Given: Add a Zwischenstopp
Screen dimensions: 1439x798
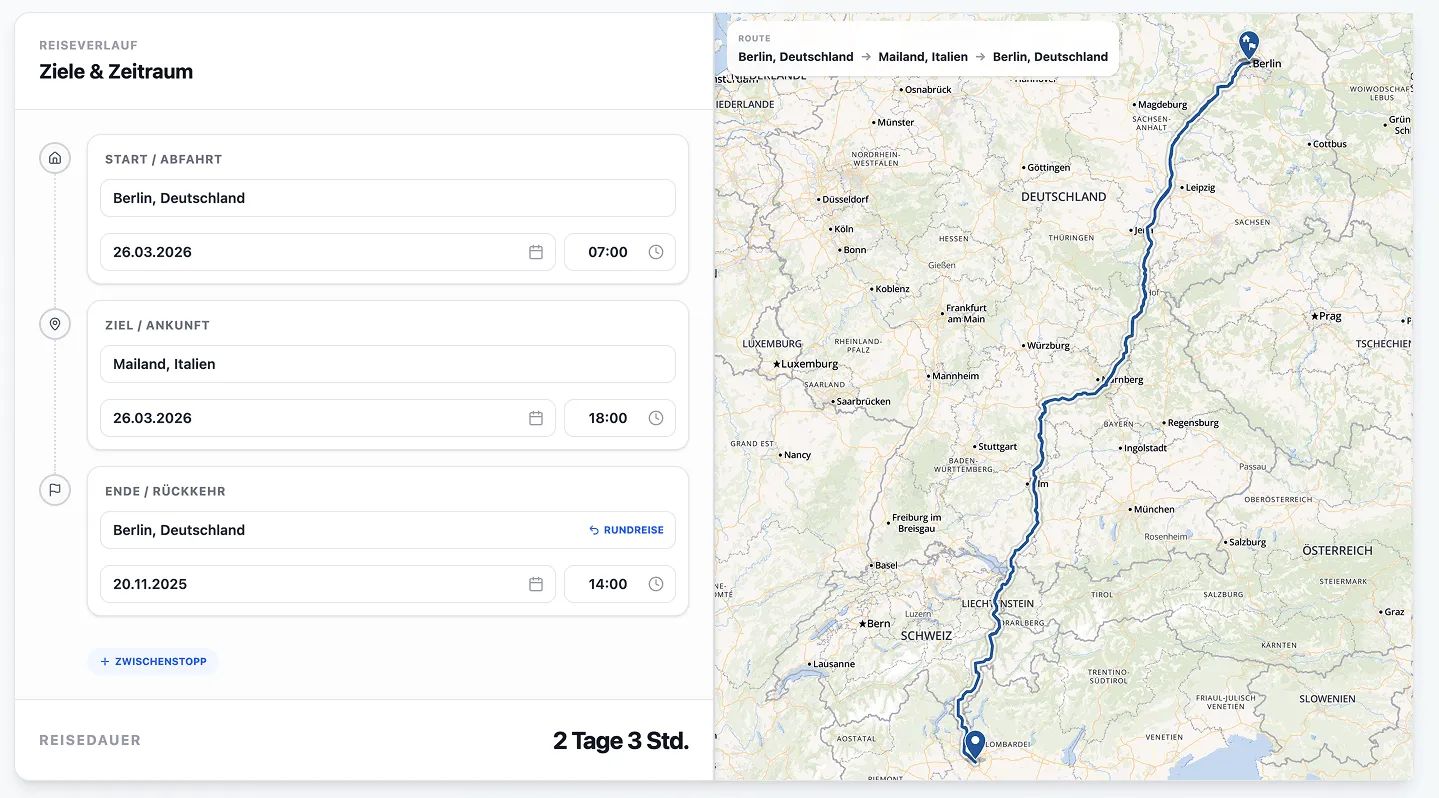Looking at the screenshot, I should click(153, 661).
